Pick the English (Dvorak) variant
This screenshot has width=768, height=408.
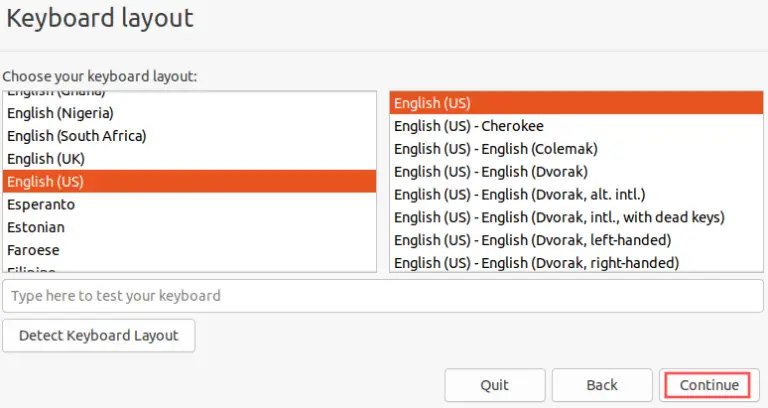576,171
